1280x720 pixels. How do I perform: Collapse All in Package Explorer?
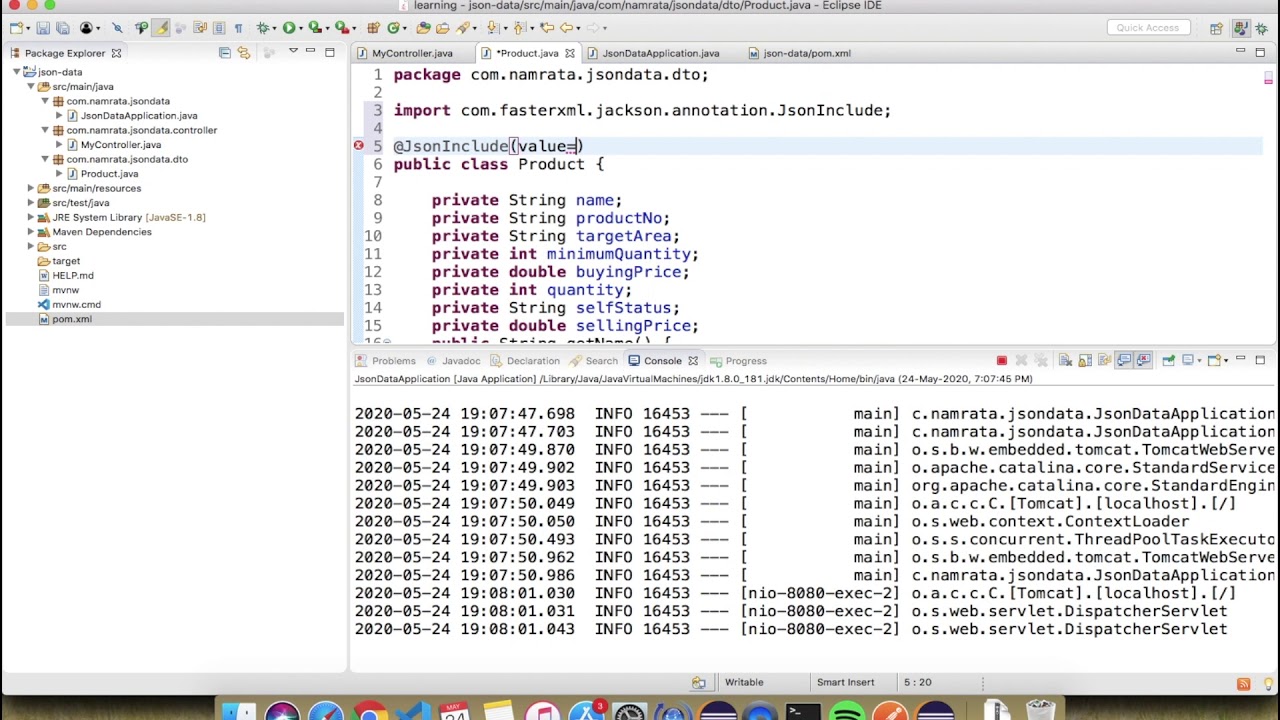[x=225, y=53]
